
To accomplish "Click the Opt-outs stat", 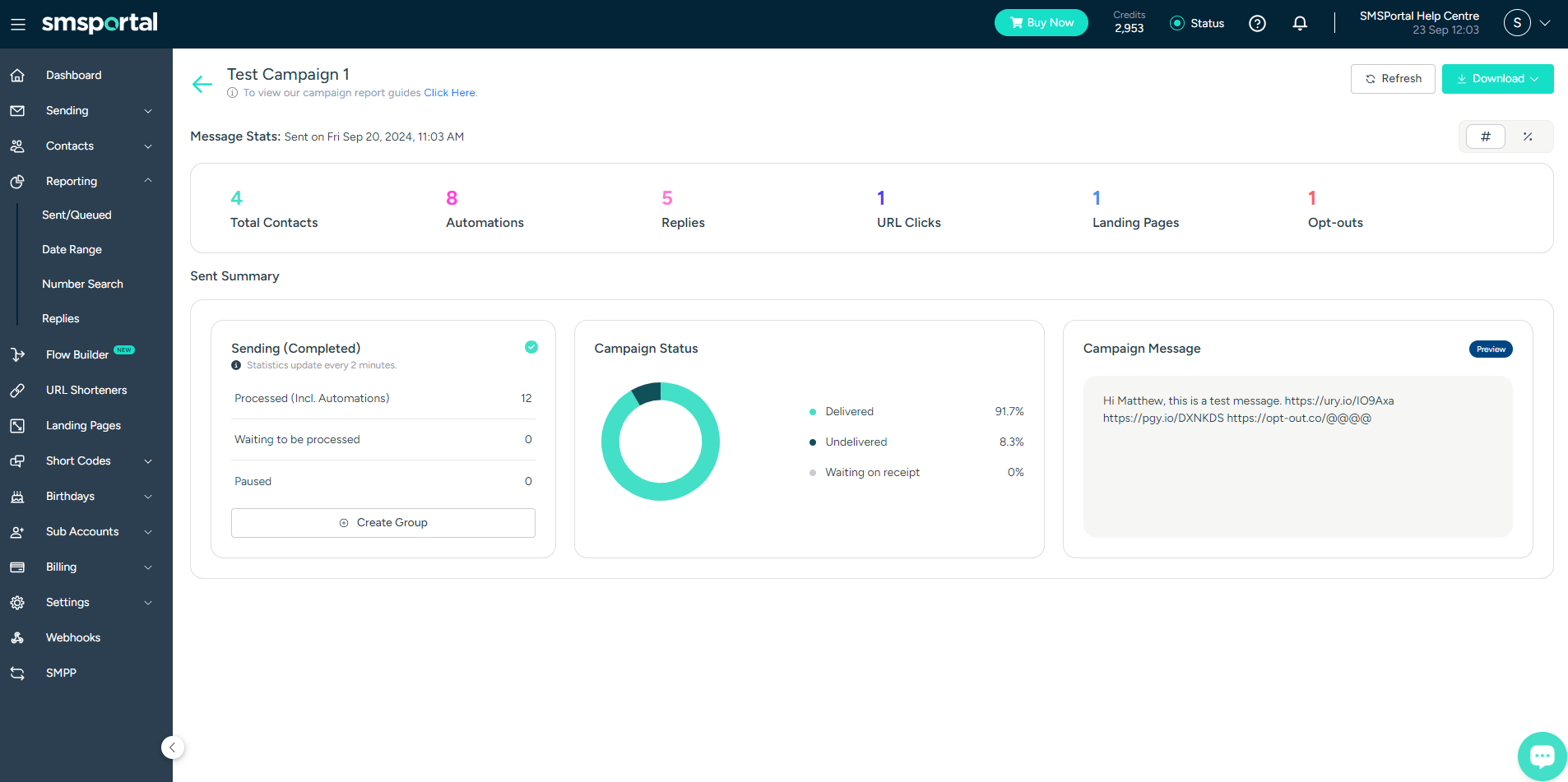I will click(x=1335, y=209).
